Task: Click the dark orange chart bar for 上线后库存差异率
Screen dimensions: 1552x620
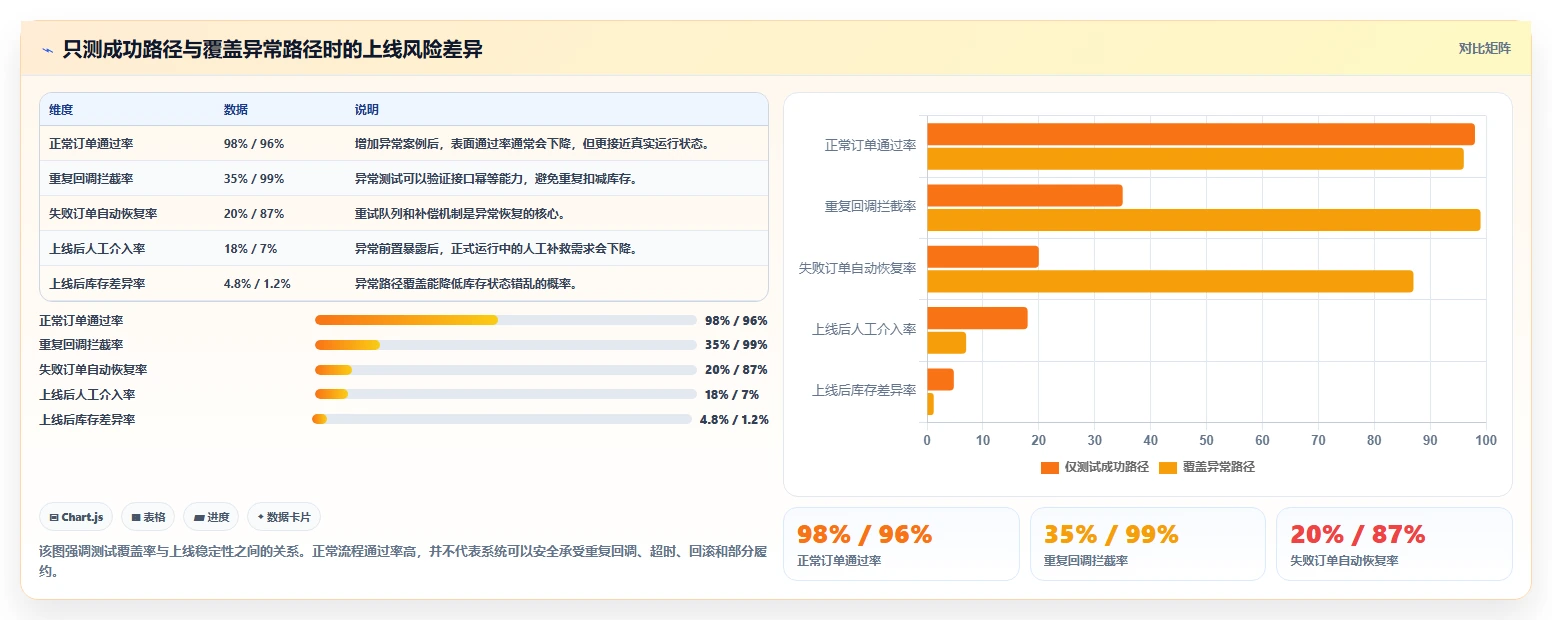Action: (941, 380)
